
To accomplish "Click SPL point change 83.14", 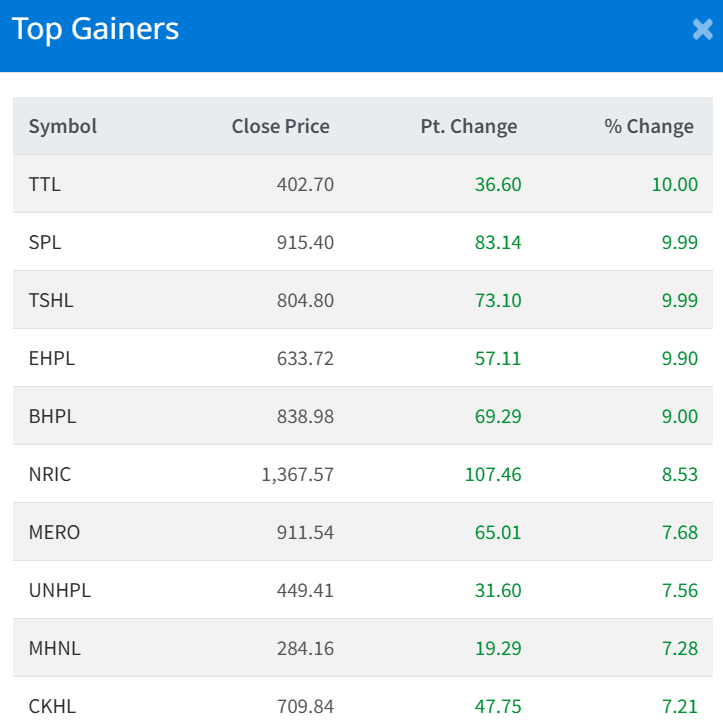I will (498, 242).
